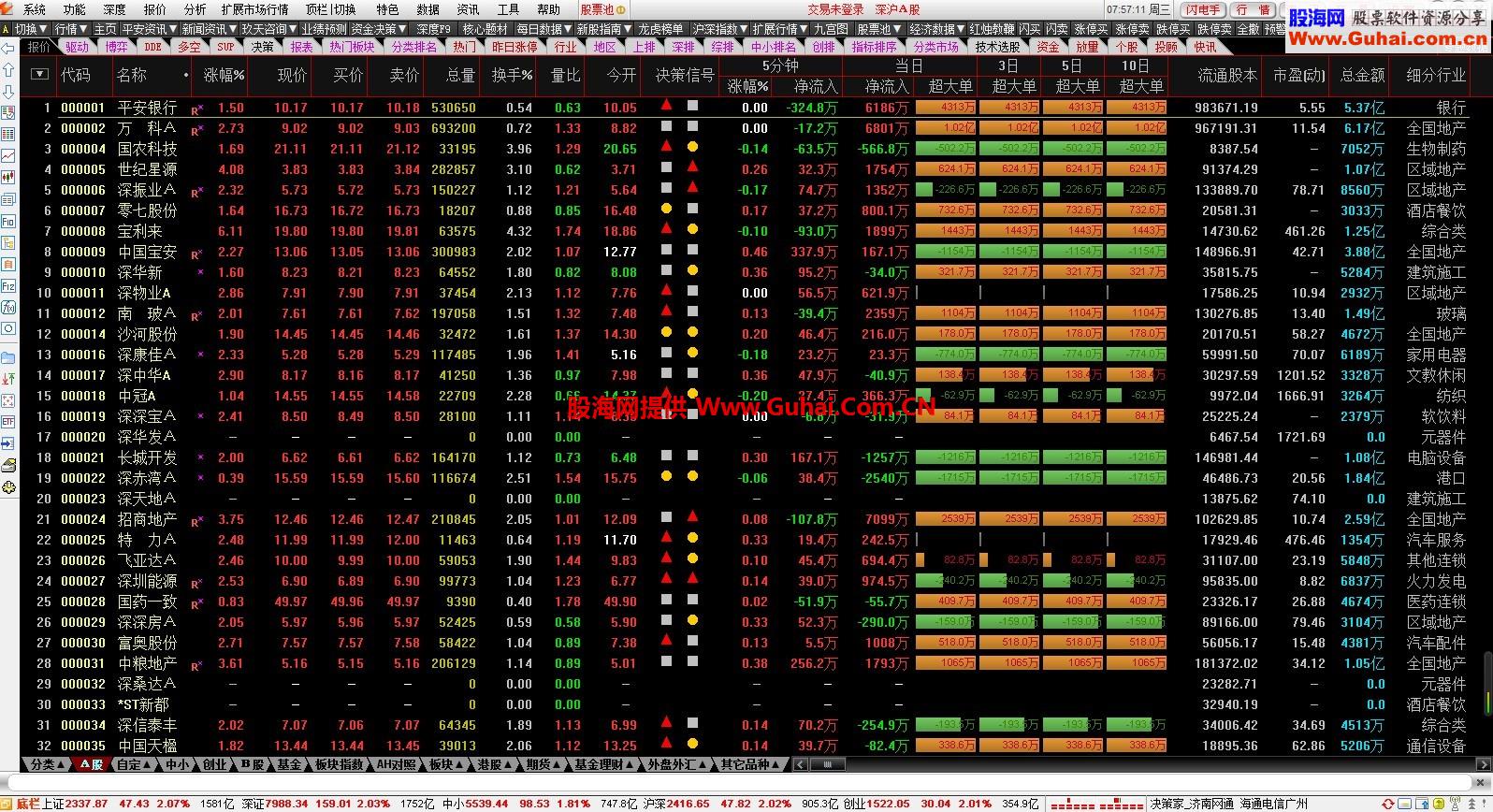
Task: Expand the 股票池 toolbar dropdown
Action: tap(879, 29)
